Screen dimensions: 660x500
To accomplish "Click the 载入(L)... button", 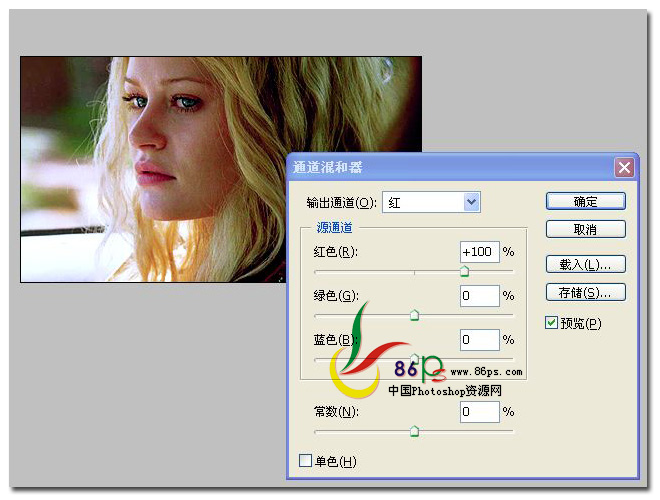I will pyautogui.click(x=585, y=265).
